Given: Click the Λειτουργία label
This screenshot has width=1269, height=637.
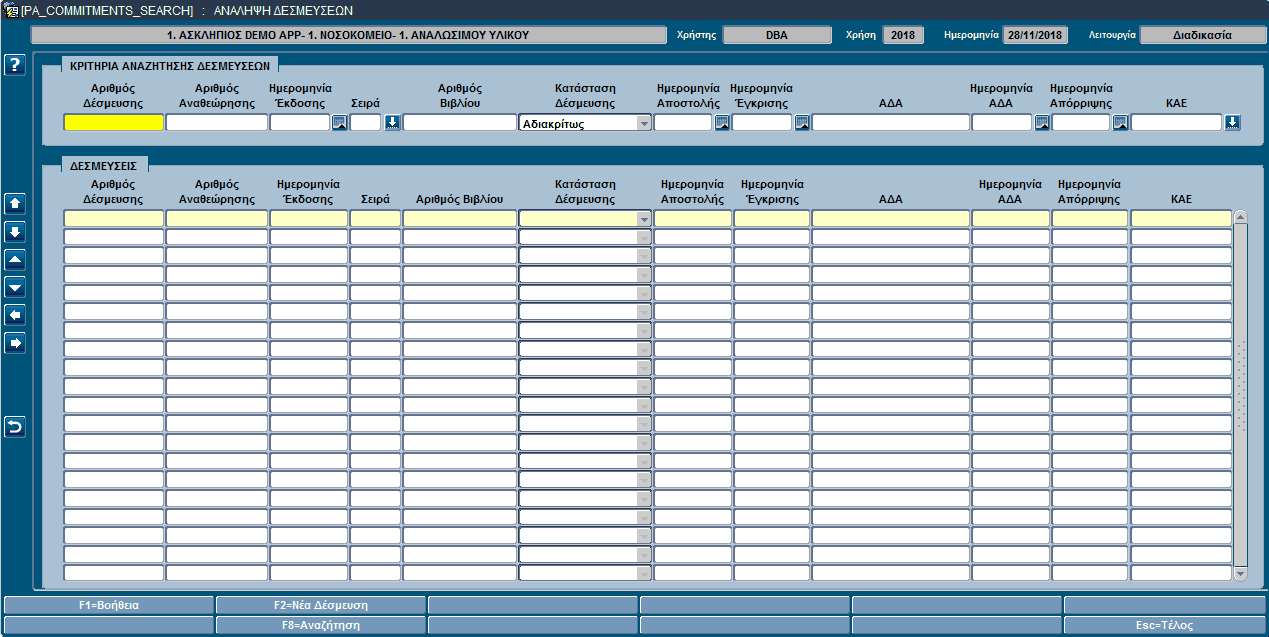Looking at the screenshot, I should pos(1112,35).
